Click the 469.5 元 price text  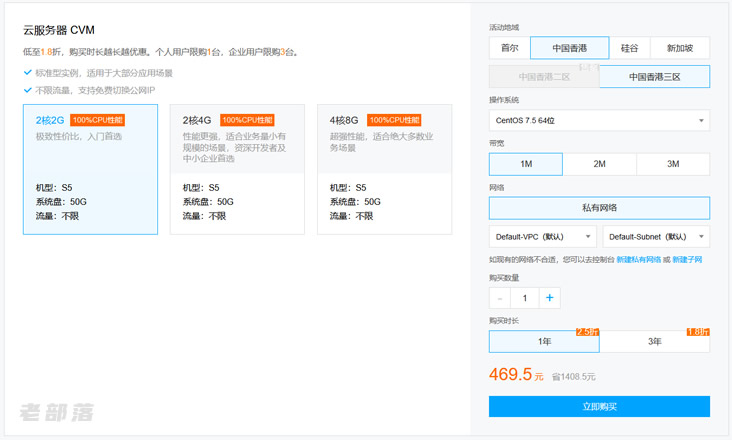click(516, 375)
